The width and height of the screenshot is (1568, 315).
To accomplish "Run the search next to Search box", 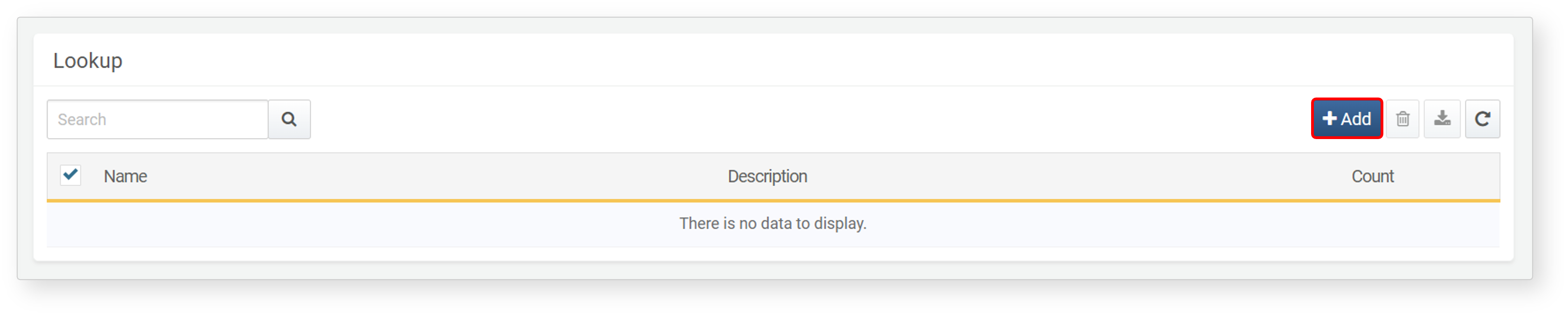I will click(289, 119).
